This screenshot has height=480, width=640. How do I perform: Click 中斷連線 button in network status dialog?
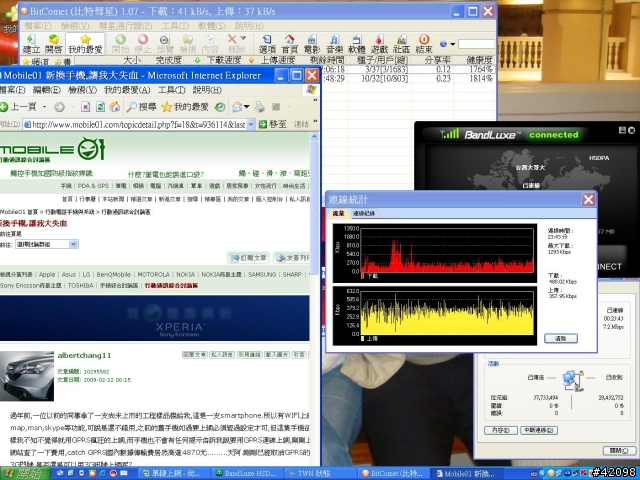click(539, 430)
